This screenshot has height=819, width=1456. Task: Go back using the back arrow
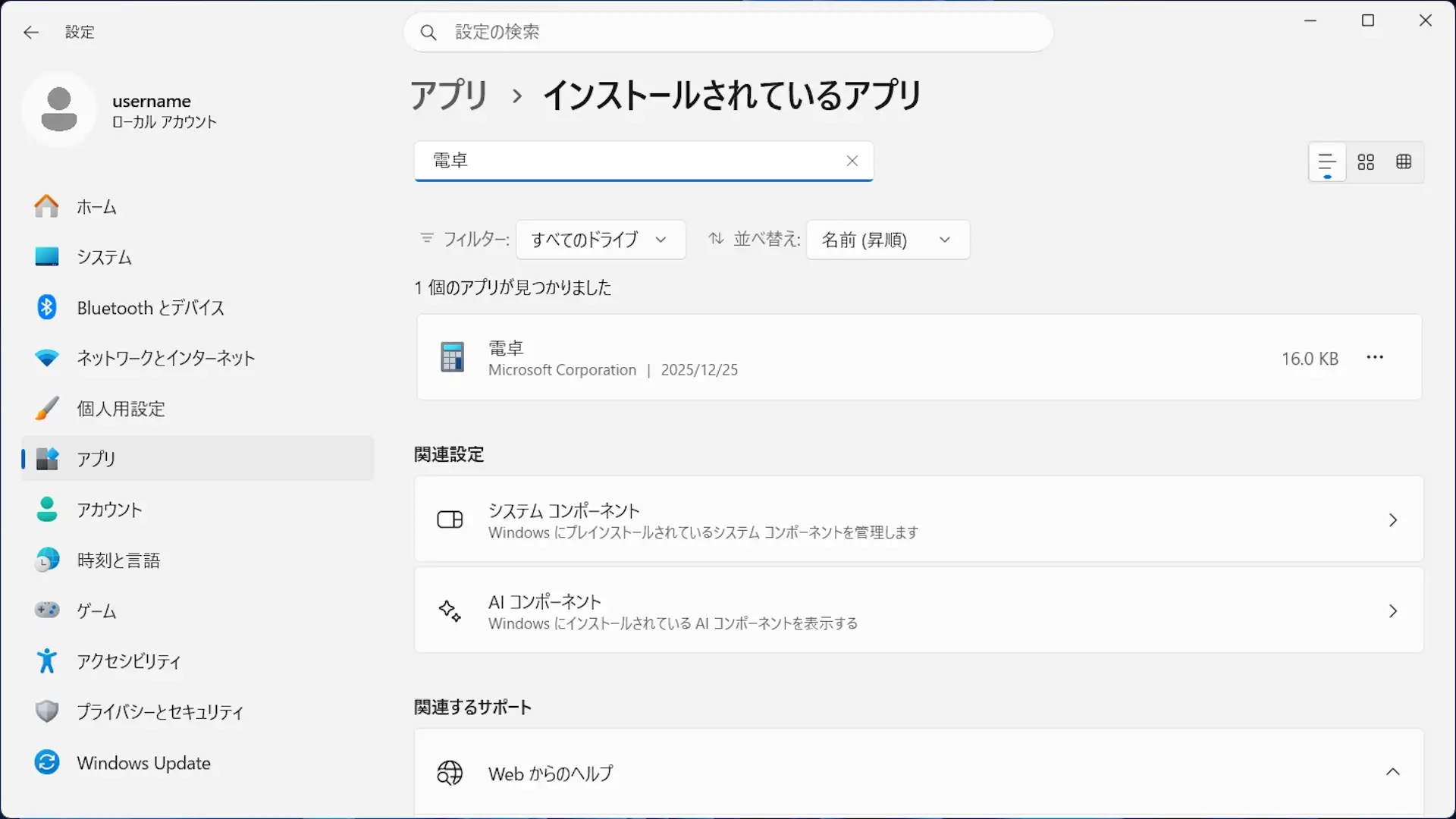31,32
